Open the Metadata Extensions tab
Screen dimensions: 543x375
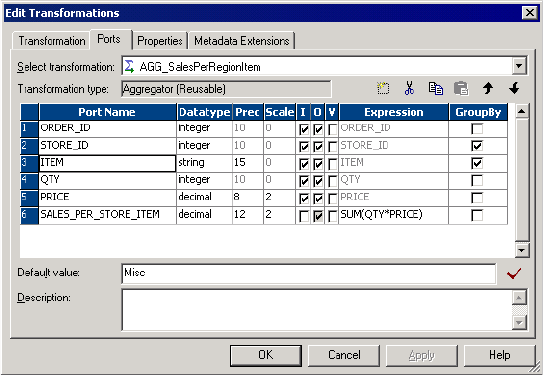[241, 41]
